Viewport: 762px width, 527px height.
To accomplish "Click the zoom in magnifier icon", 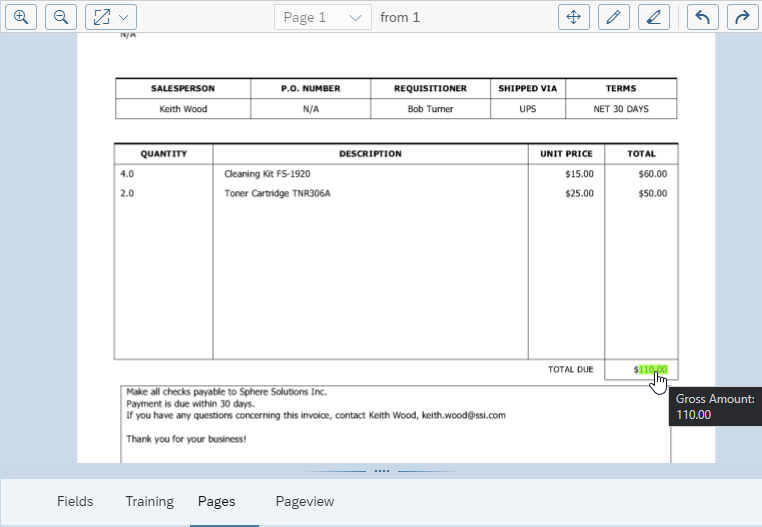I will click(x=21, y=17).
